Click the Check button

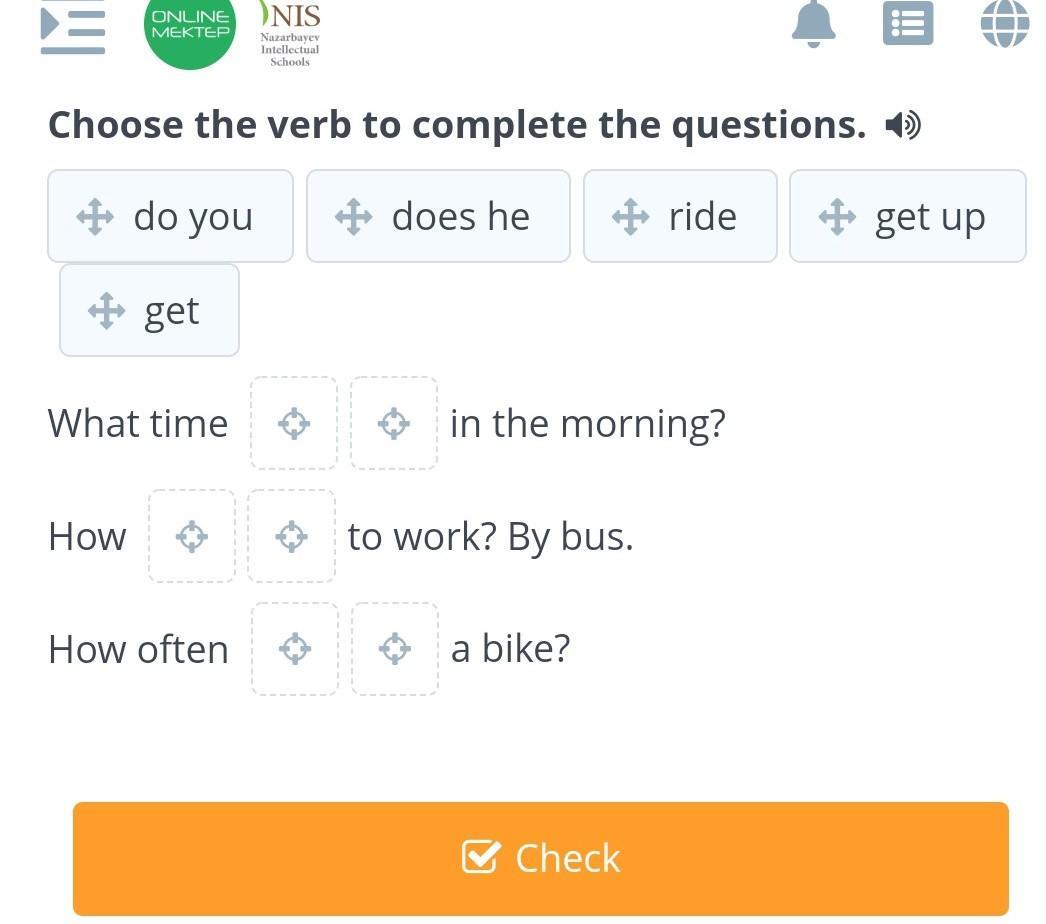[x=540, y=858]
